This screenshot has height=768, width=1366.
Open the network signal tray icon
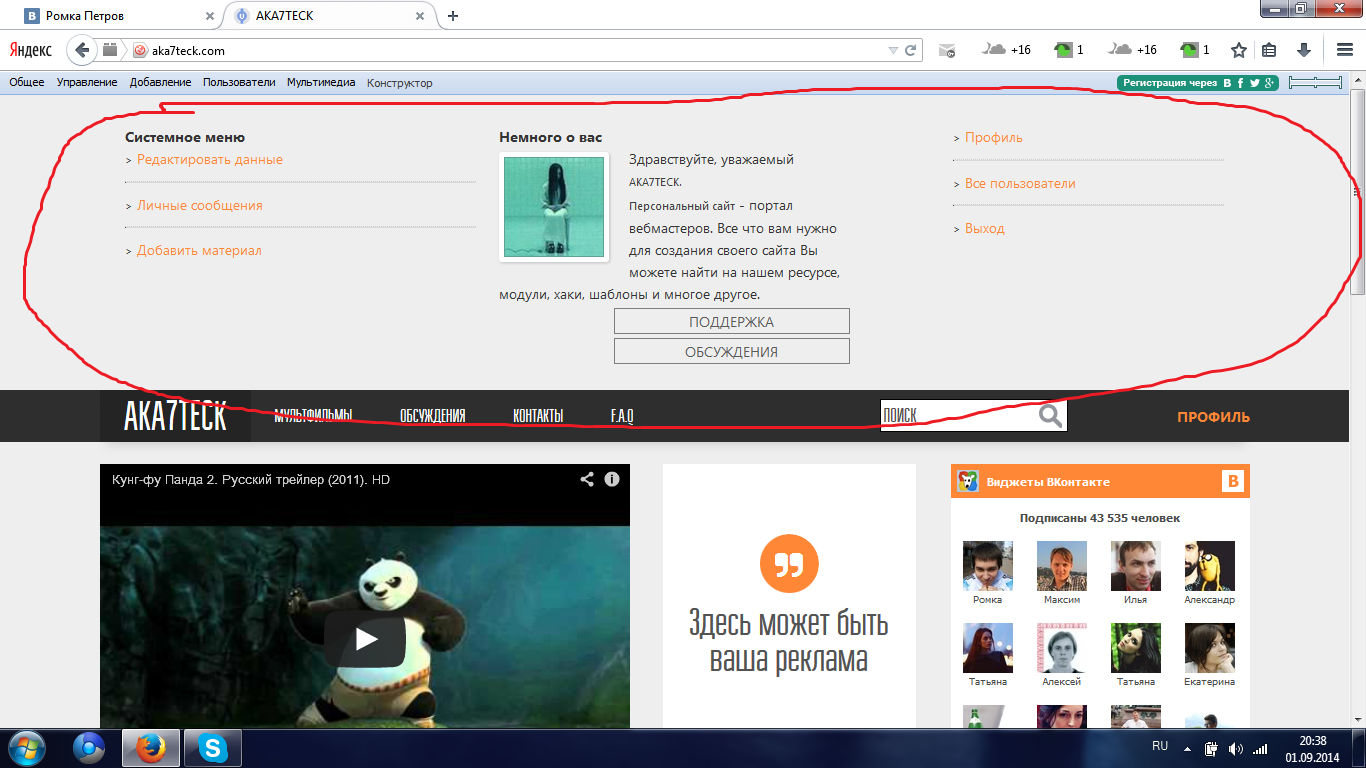[1260, 748]
